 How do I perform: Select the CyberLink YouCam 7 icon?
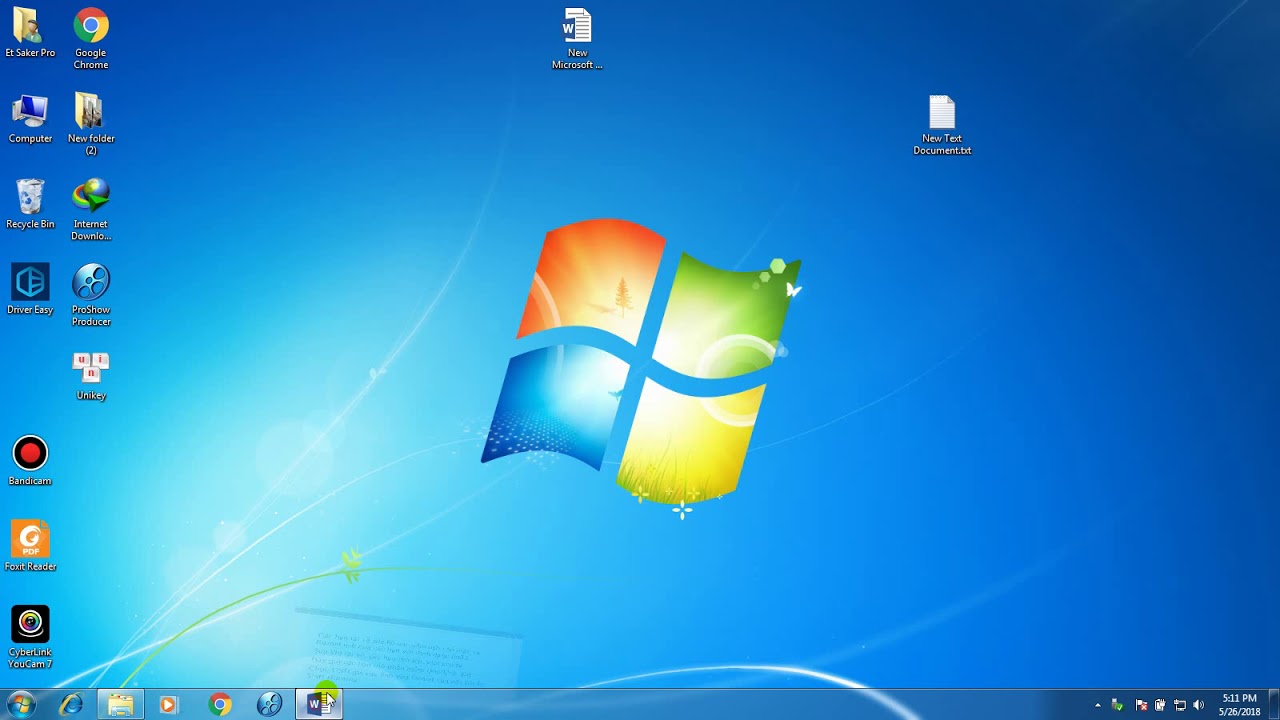(x=30, y=638)
